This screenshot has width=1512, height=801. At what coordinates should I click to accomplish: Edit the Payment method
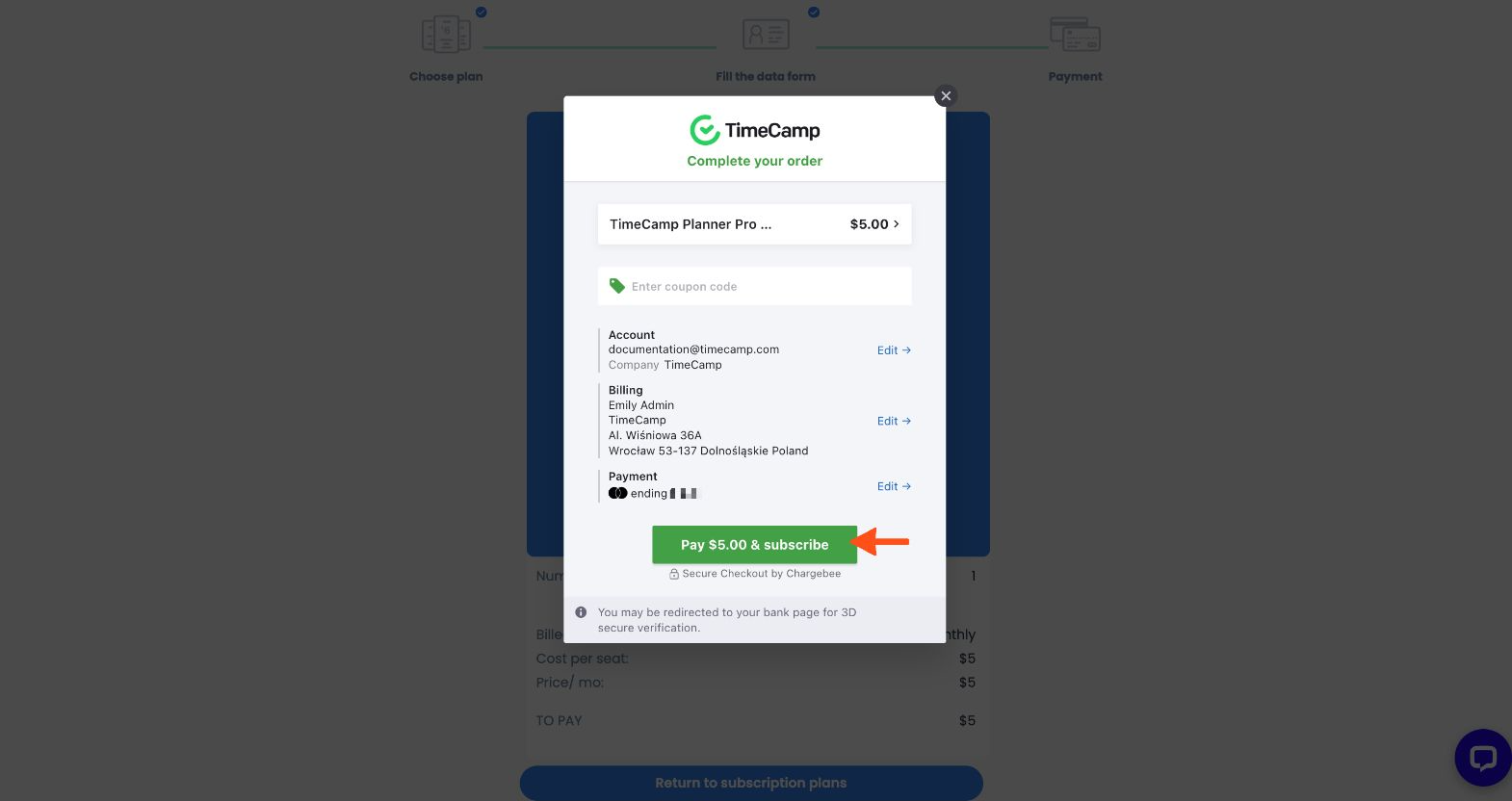(x=894, y=486)
